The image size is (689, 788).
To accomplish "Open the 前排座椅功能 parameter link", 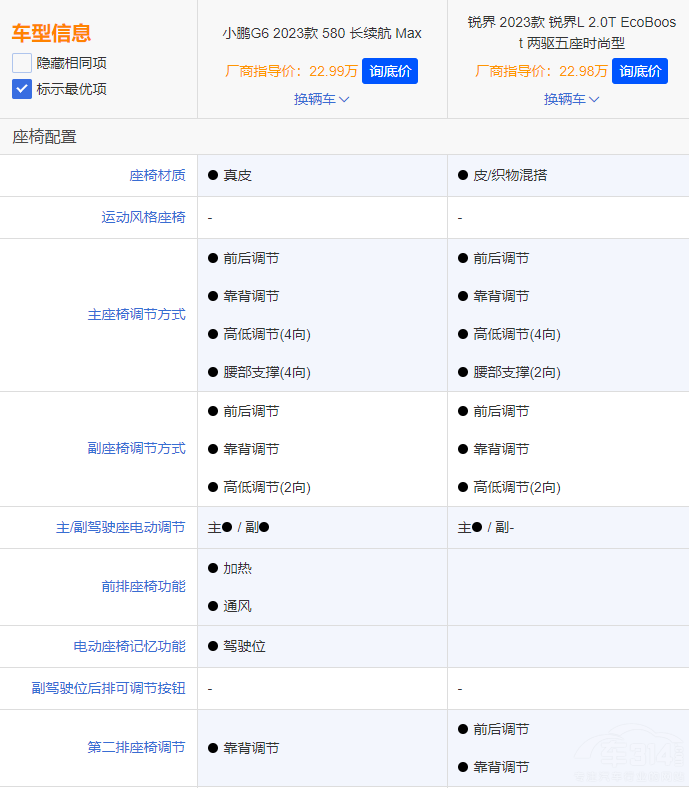I will coord(143,586).
